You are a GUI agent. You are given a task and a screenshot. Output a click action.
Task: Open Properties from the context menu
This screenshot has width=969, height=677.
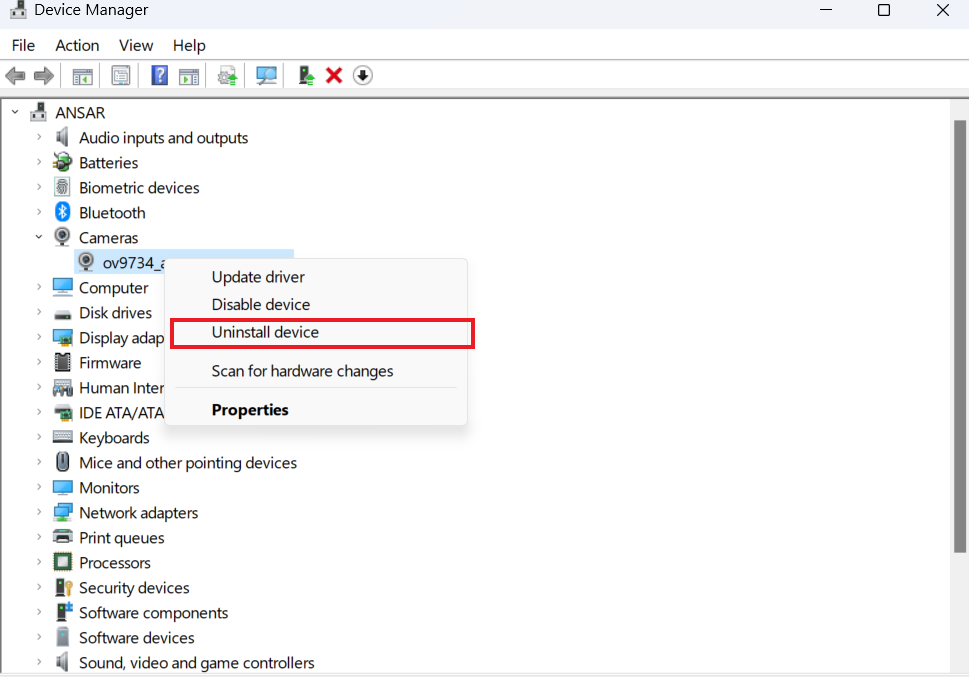[250, 410]
